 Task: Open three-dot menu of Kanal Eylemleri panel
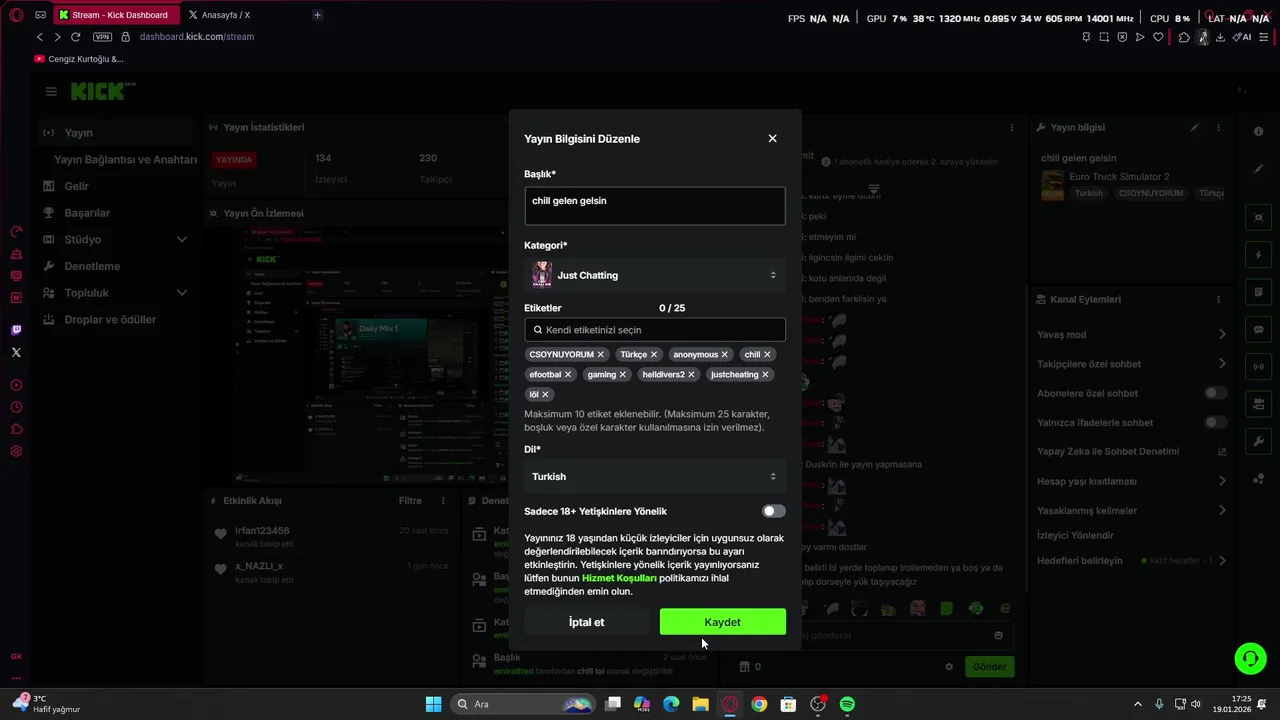point(1218,300)
